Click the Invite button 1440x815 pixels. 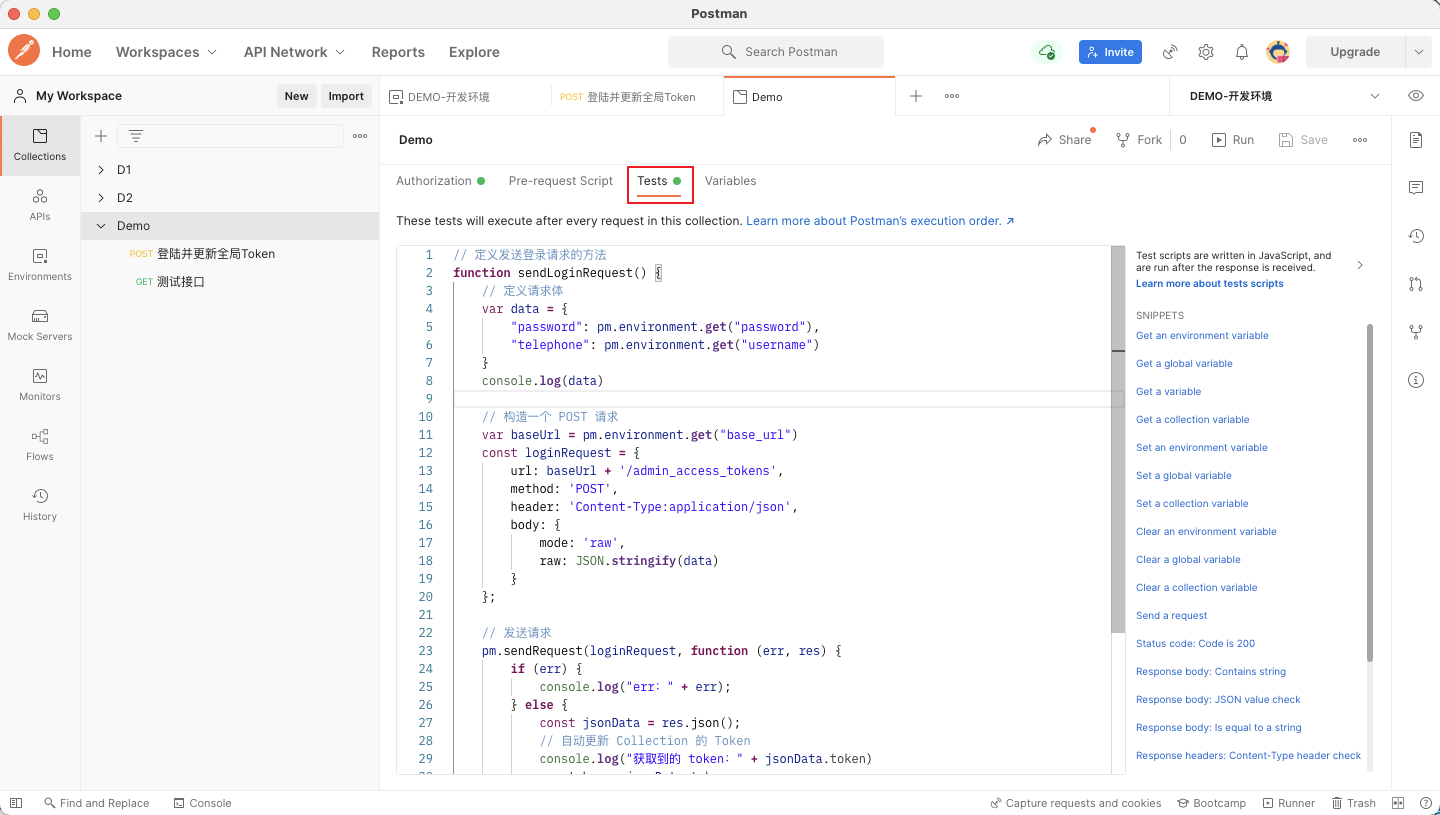tap(1110, 52)
